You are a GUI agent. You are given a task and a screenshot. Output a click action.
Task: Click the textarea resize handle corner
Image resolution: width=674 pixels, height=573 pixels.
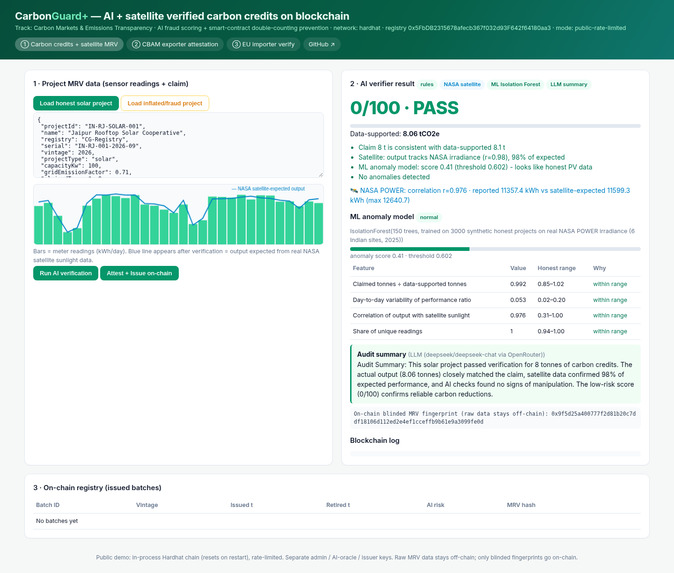tap(320, 175)
